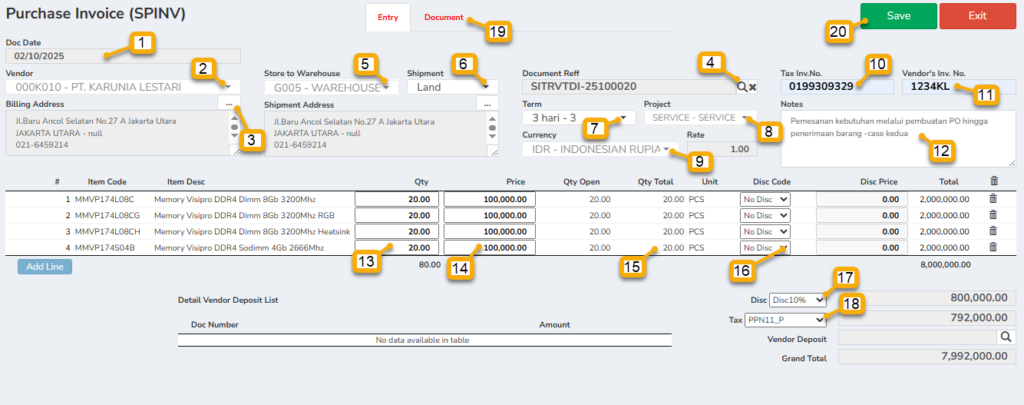The width and height of the screenshot is (1024, 405).
Task: Click the Document Reff search magnifier icon
Action: pos(742,87)
